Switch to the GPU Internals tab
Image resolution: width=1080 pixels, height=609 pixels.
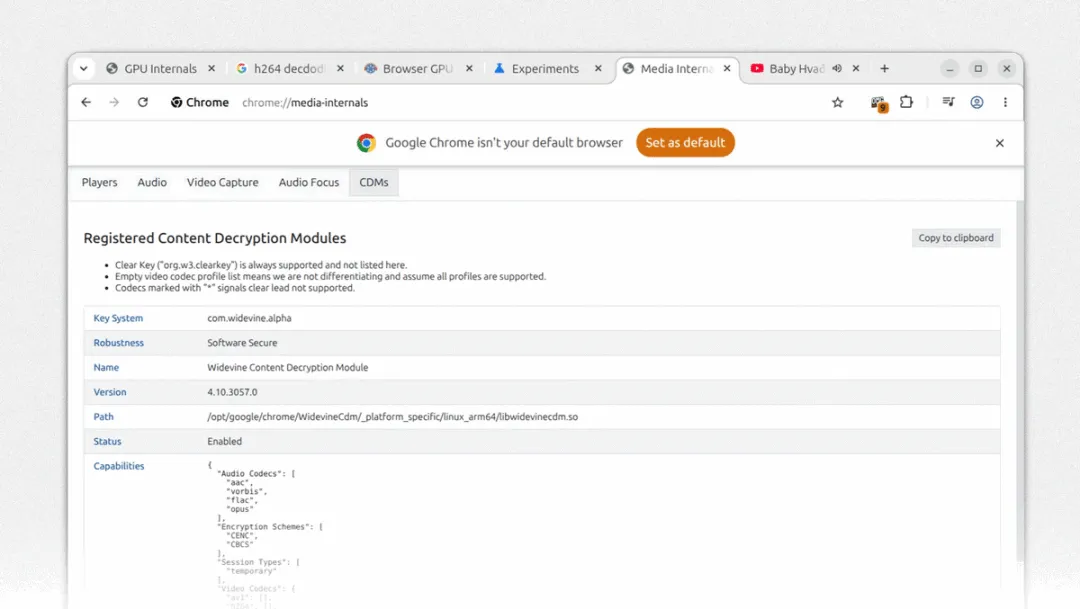[x=152, y=69]
